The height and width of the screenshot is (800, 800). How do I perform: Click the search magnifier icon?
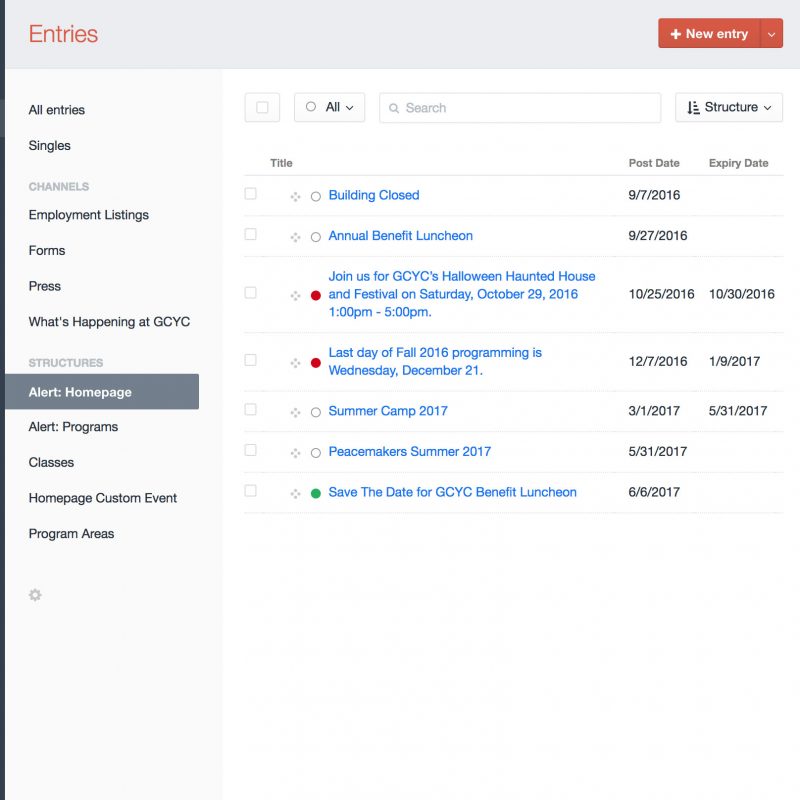393,108
